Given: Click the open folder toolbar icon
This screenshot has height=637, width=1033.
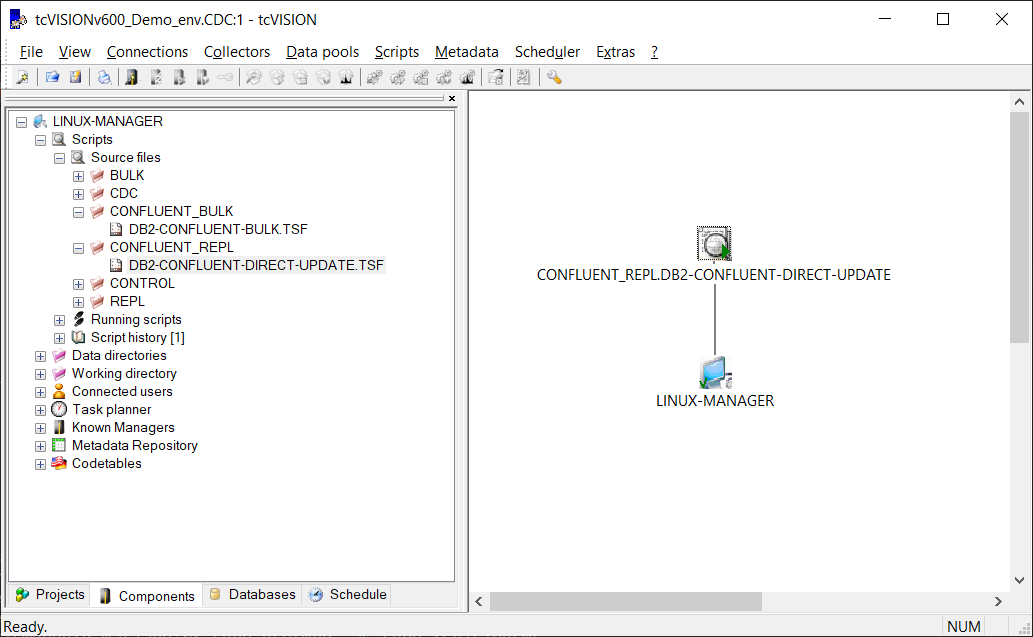Looking at the screenshot, I should coord(53,78).
